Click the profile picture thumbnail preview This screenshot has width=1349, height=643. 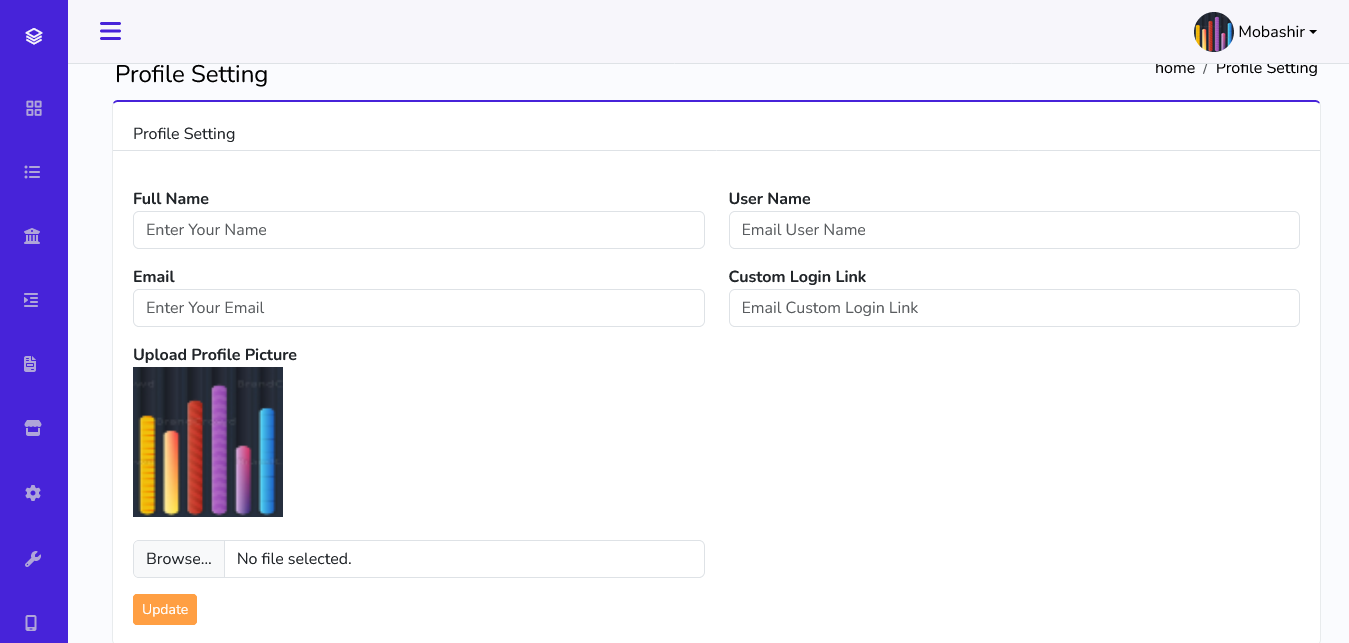207,441
